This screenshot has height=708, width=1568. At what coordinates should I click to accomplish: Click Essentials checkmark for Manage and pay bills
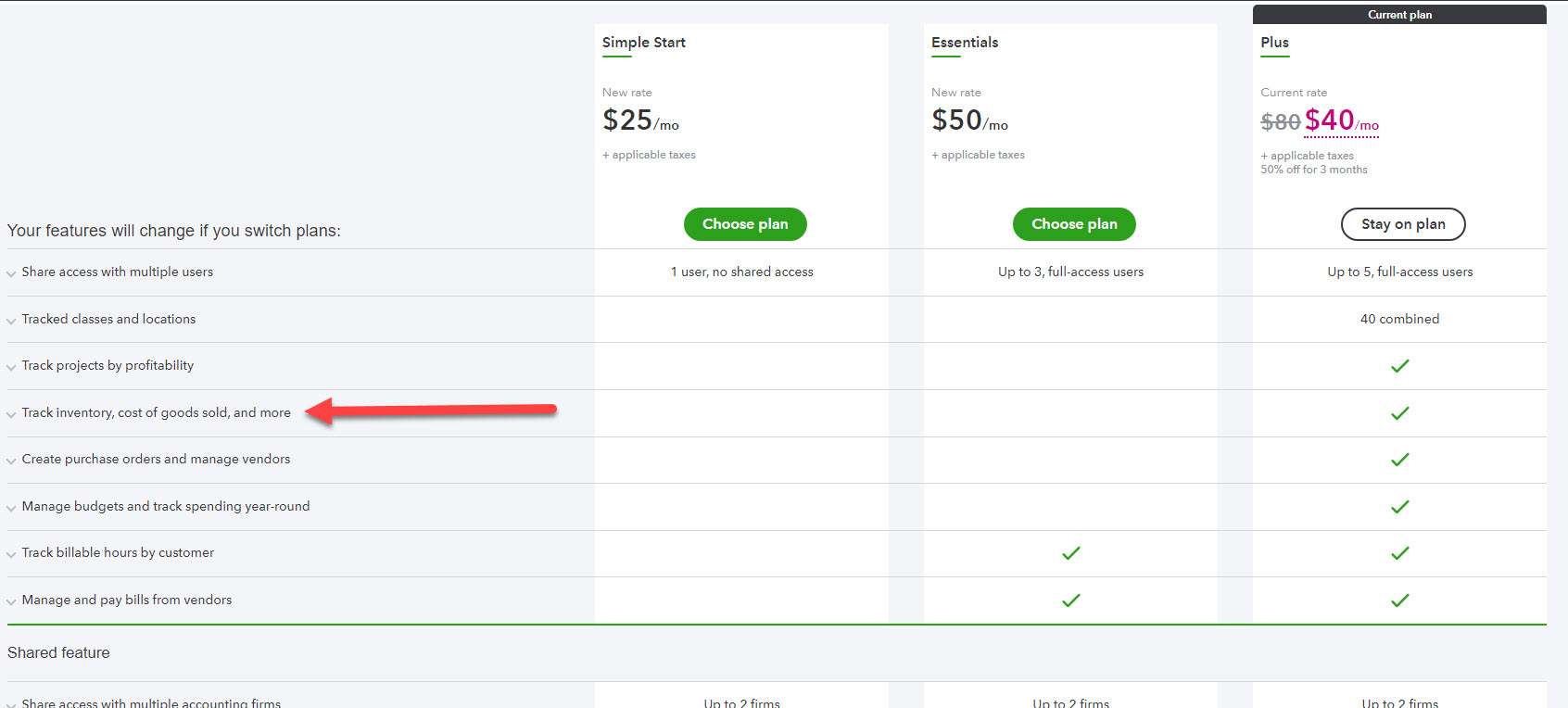pos(1070,601)
